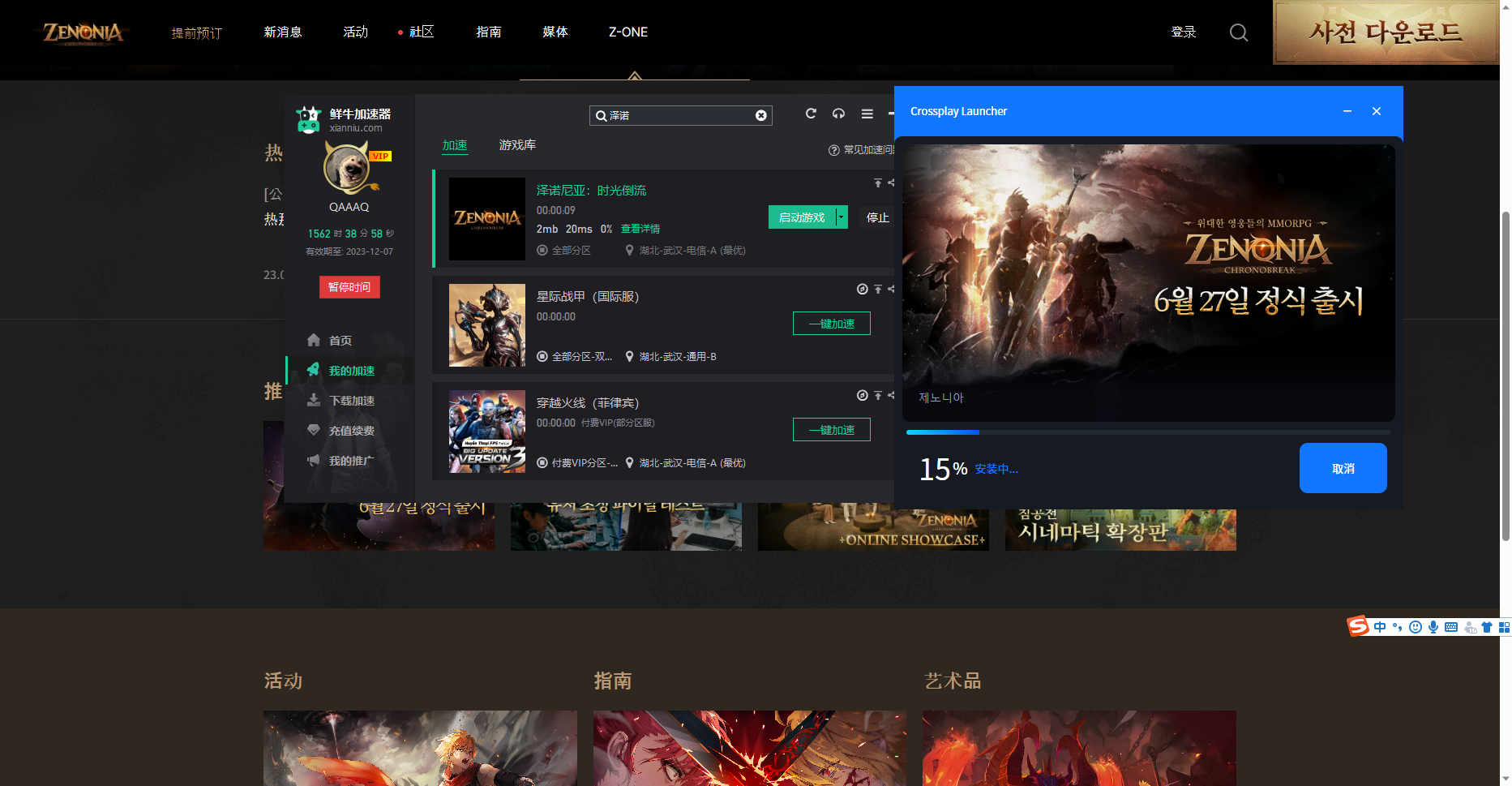Screen dimensions: 1512x786
Task: Pin Zenonia game entry to top
Action: point(878,183)
